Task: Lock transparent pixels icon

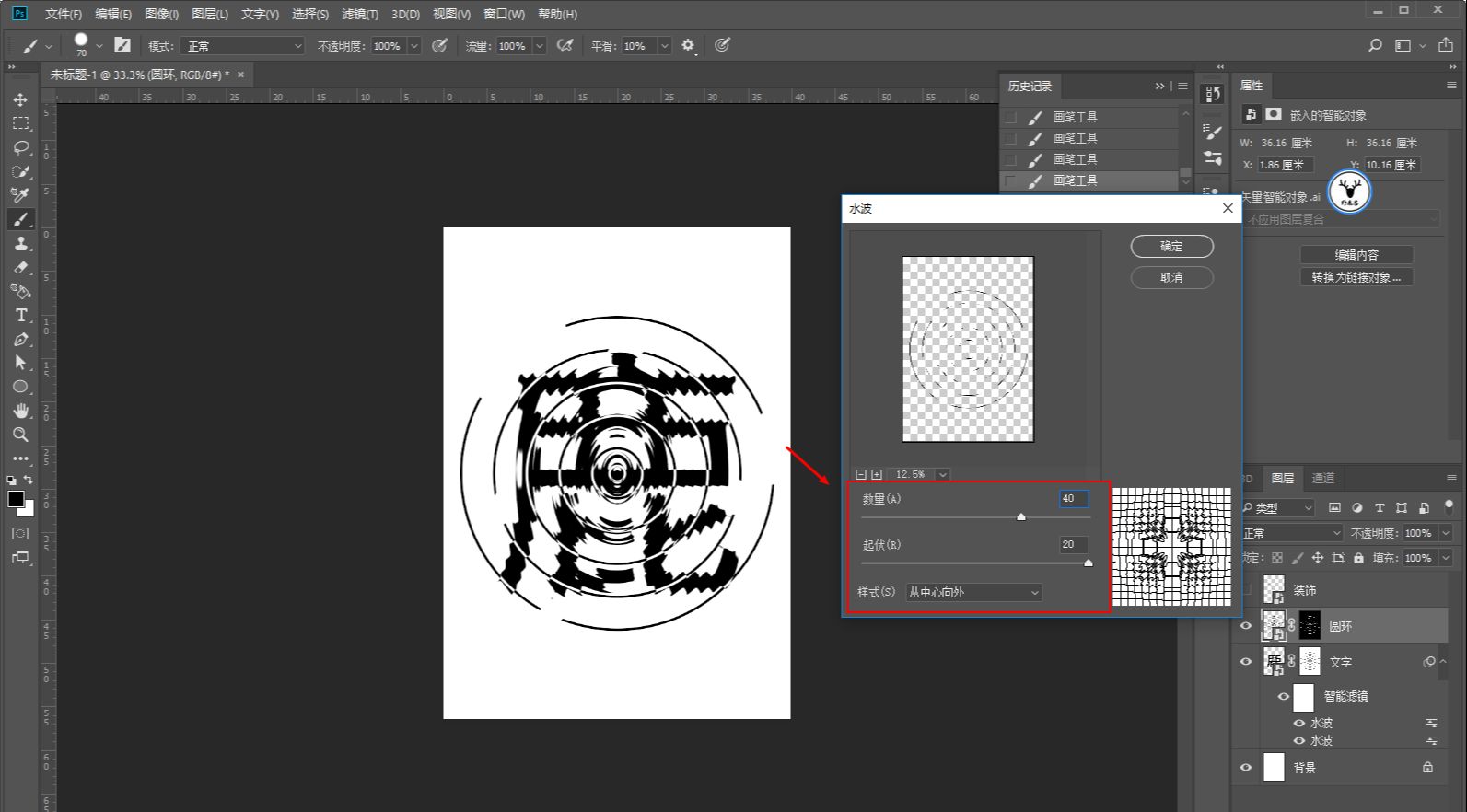Action: click(1276, 558)
